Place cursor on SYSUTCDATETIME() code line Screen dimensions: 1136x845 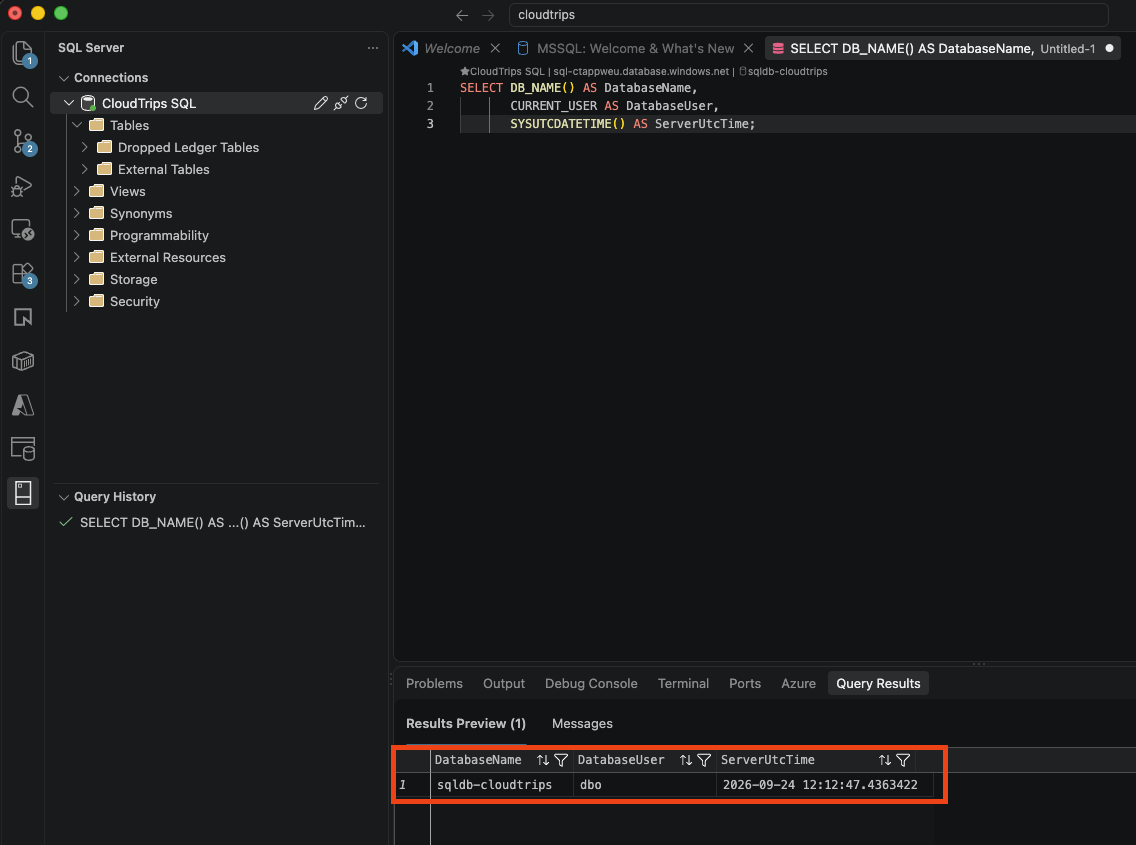click(632, 124)
